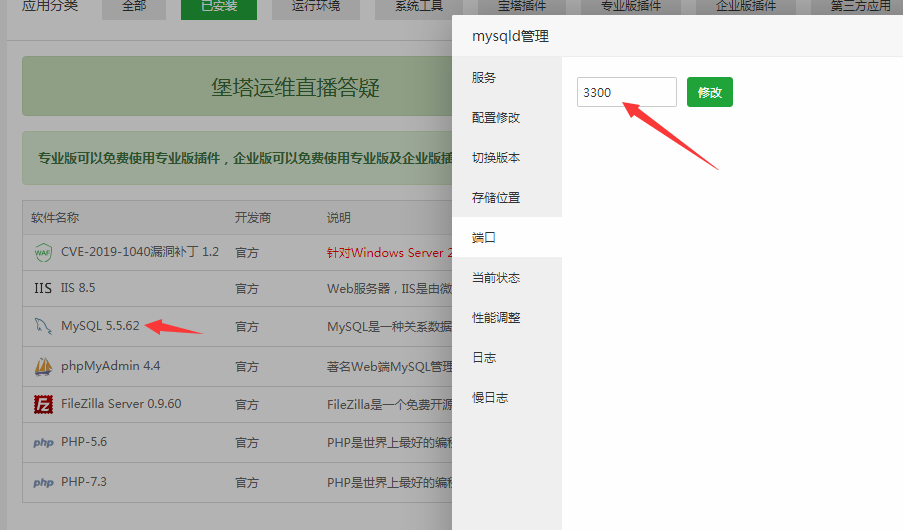Select the 专业版插件 category tab
Screen dimensions: 903x530
631,7
